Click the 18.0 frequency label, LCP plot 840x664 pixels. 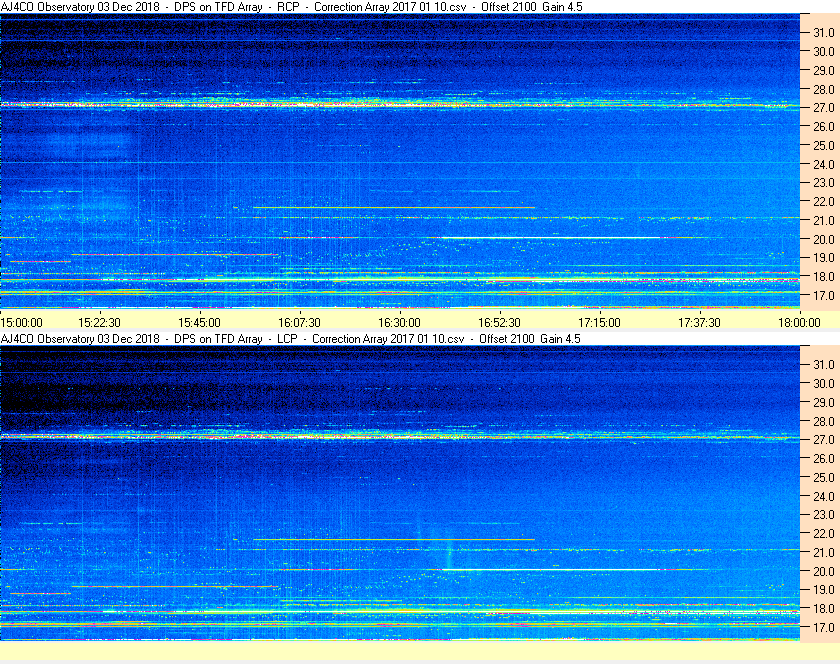pyautogui.click(x=824, y=608)
